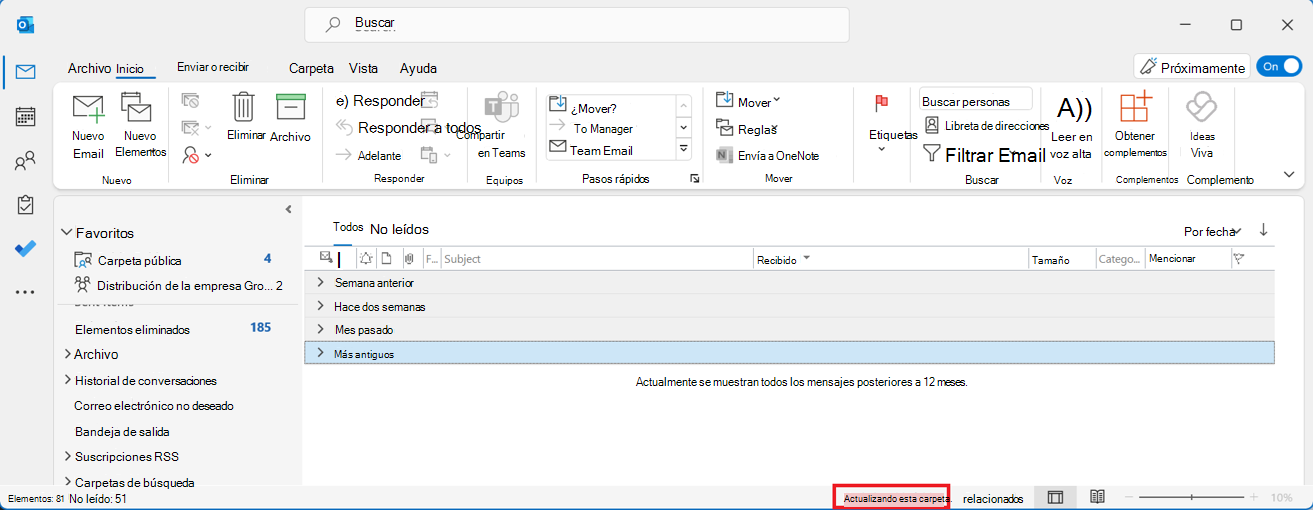Click the Envía a OneNote icon
This screenshot has width=1313, height=510.
(768, 155)
